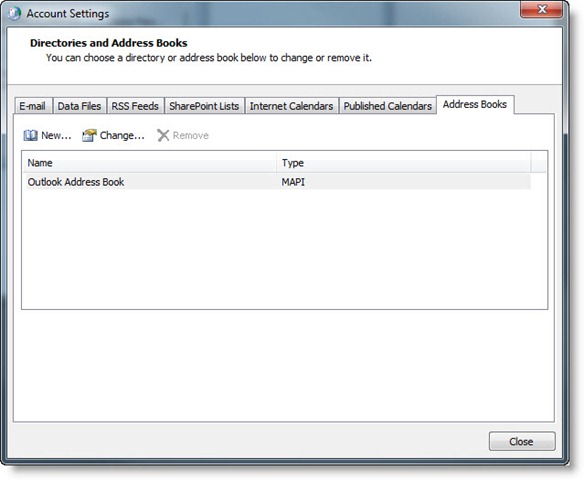Switch to the Data Files tab

[79, 106]
